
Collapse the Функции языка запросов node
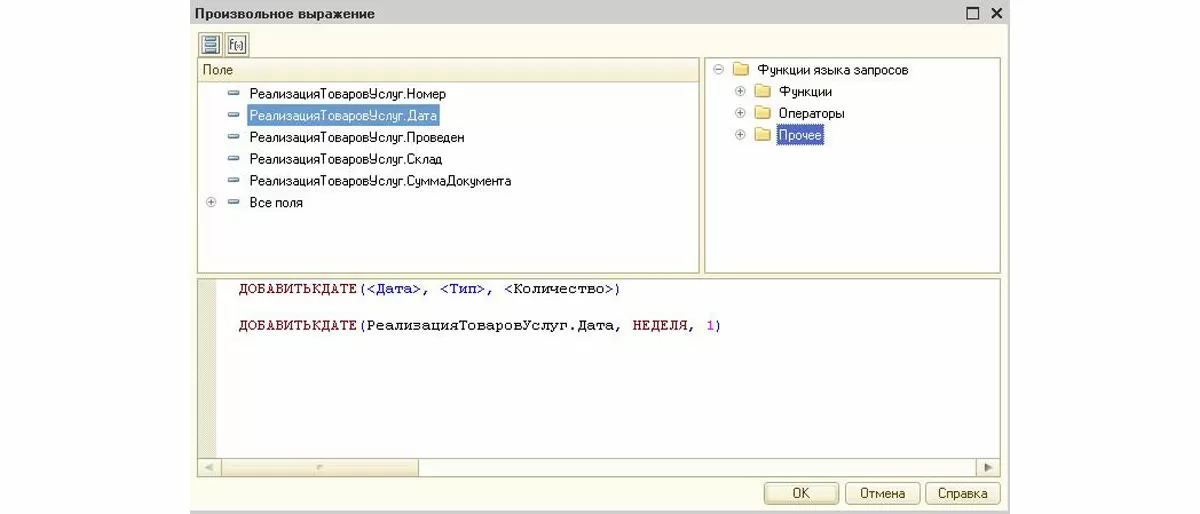tap(718, 70)
